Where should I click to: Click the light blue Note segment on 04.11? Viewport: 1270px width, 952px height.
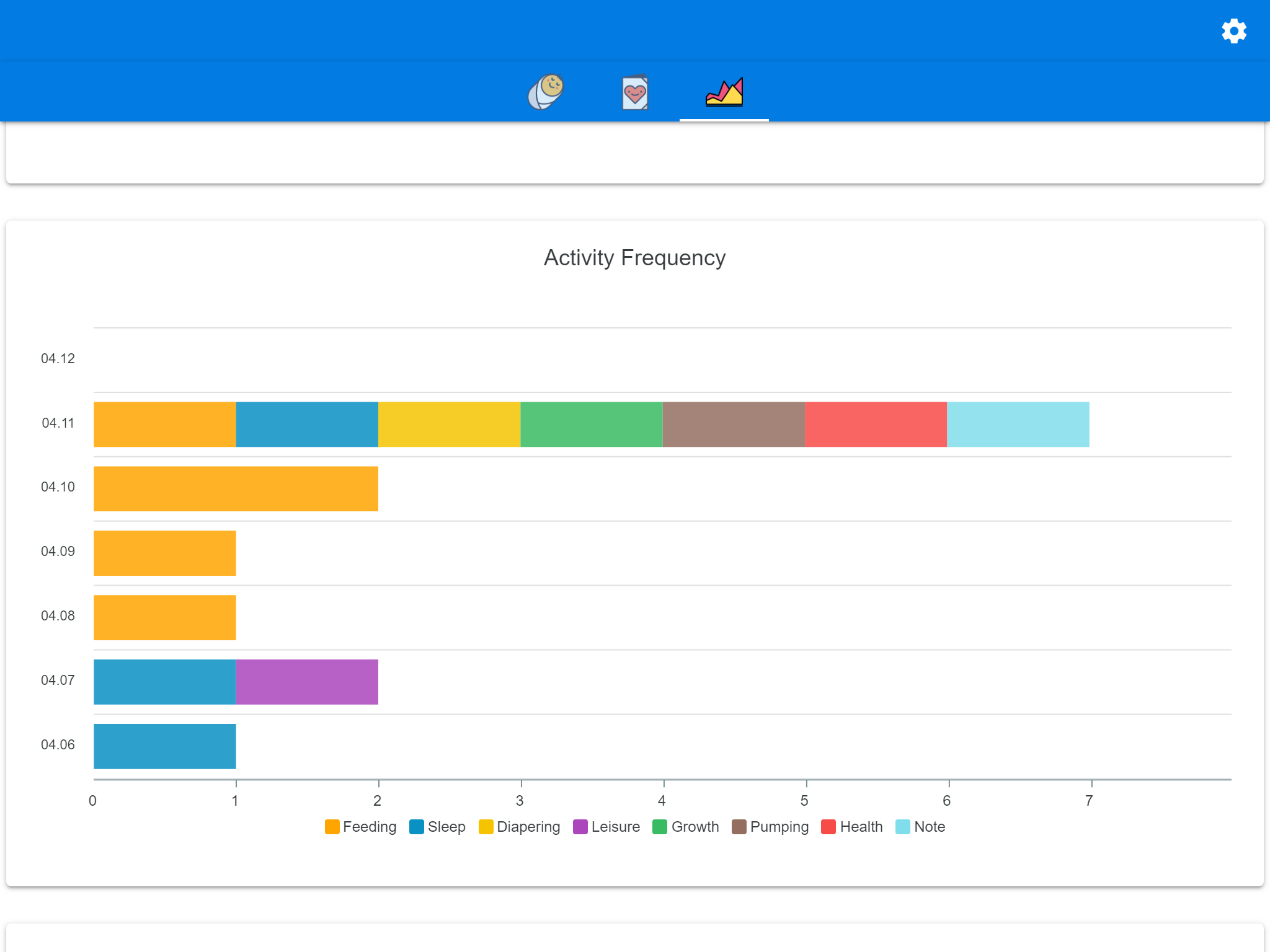1018,424
